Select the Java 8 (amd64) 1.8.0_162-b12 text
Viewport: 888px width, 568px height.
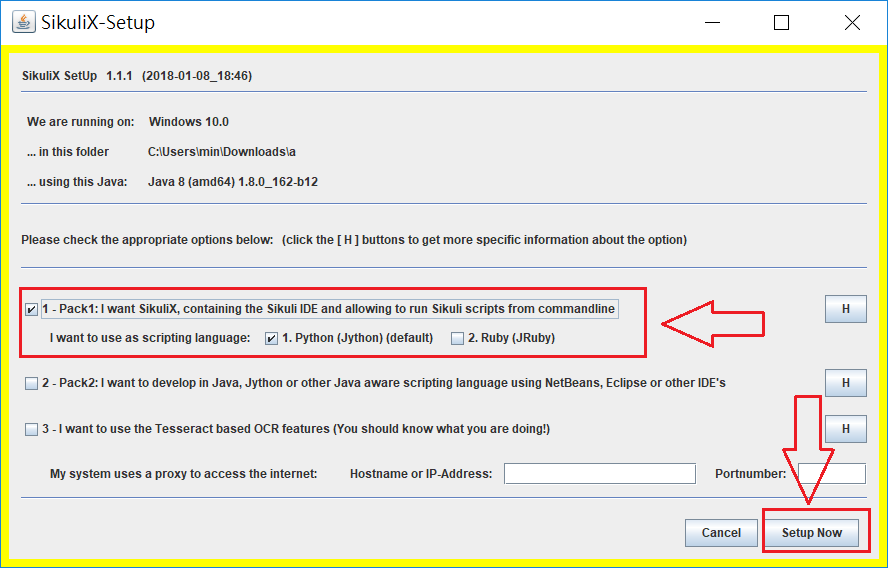coord(233,182)
